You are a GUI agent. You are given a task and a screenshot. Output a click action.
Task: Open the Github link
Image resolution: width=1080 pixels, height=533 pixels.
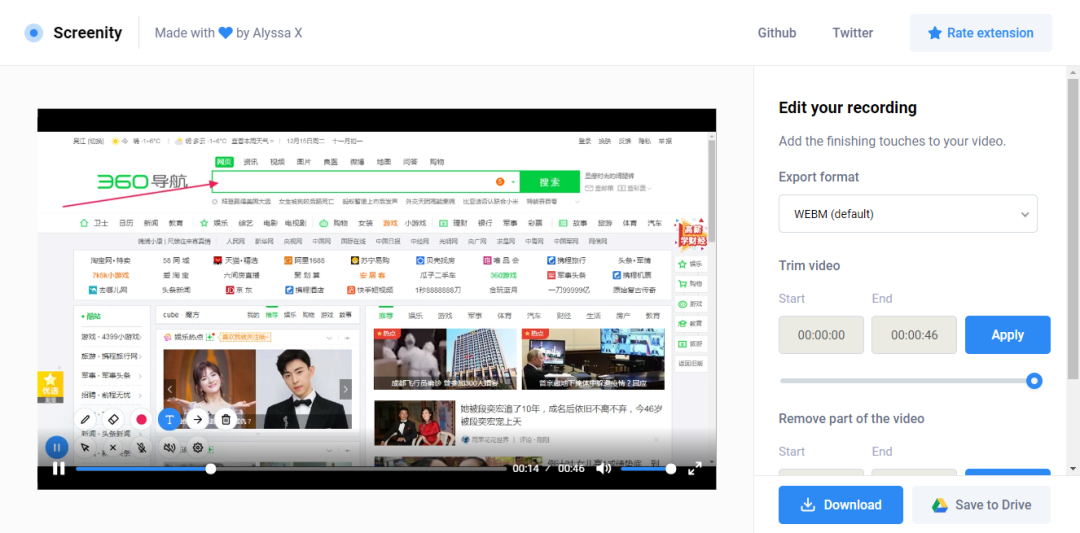[777, 33]
